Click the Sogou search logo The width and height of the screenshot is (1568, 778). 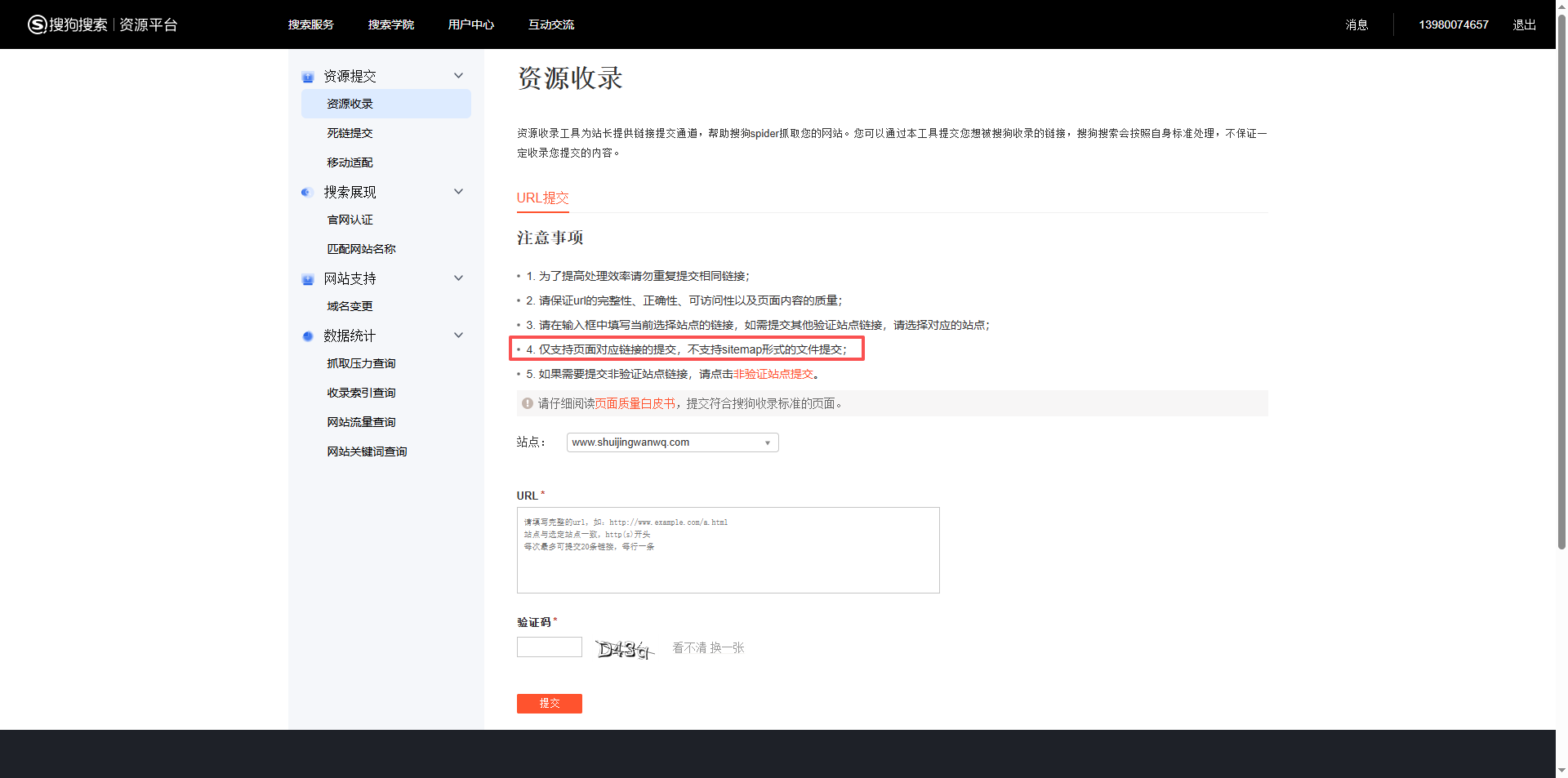click(x=68, y=24)
